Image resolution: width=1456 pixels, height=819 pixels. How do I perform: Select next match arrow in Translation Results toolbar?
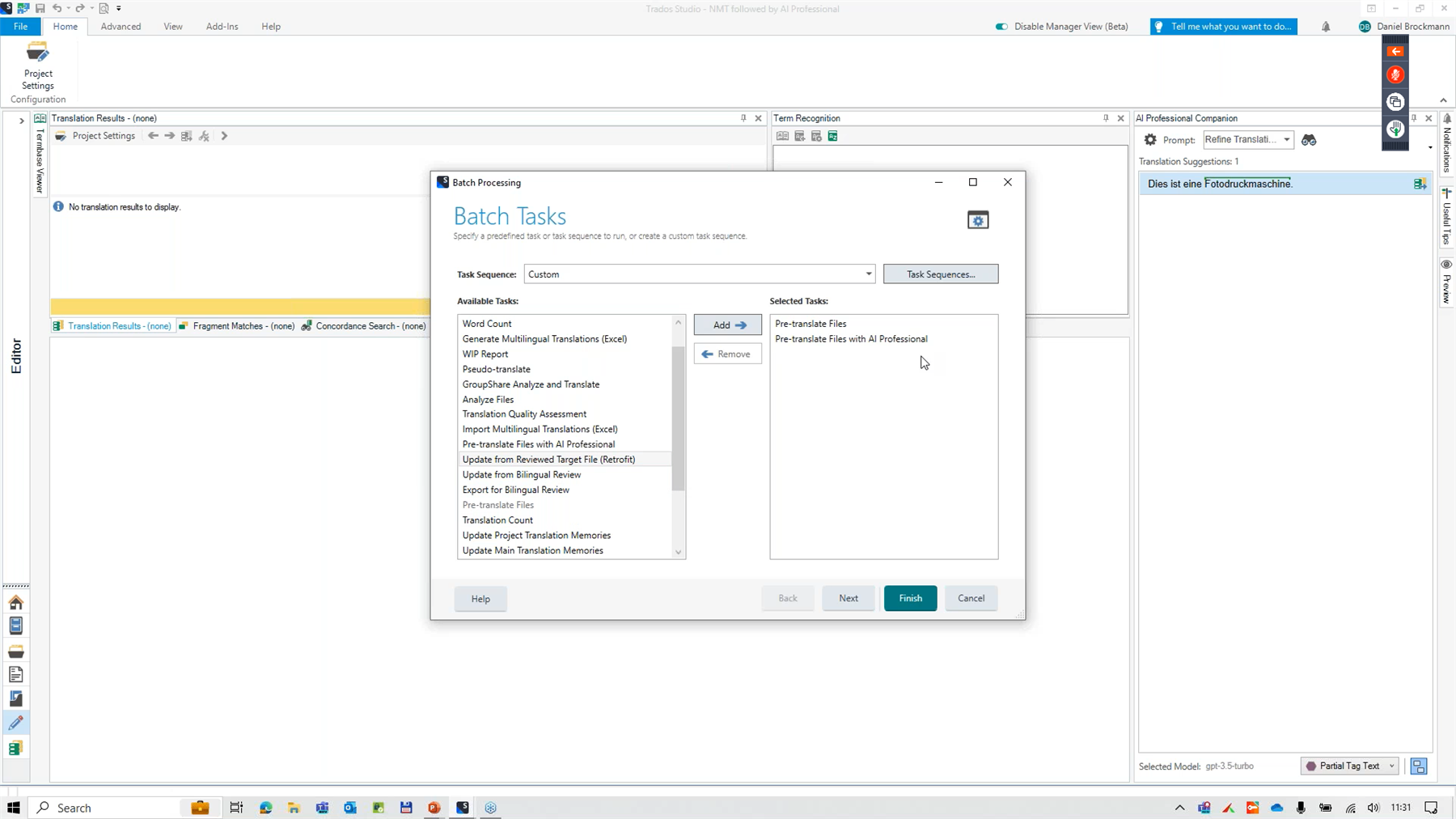point(170,136)
